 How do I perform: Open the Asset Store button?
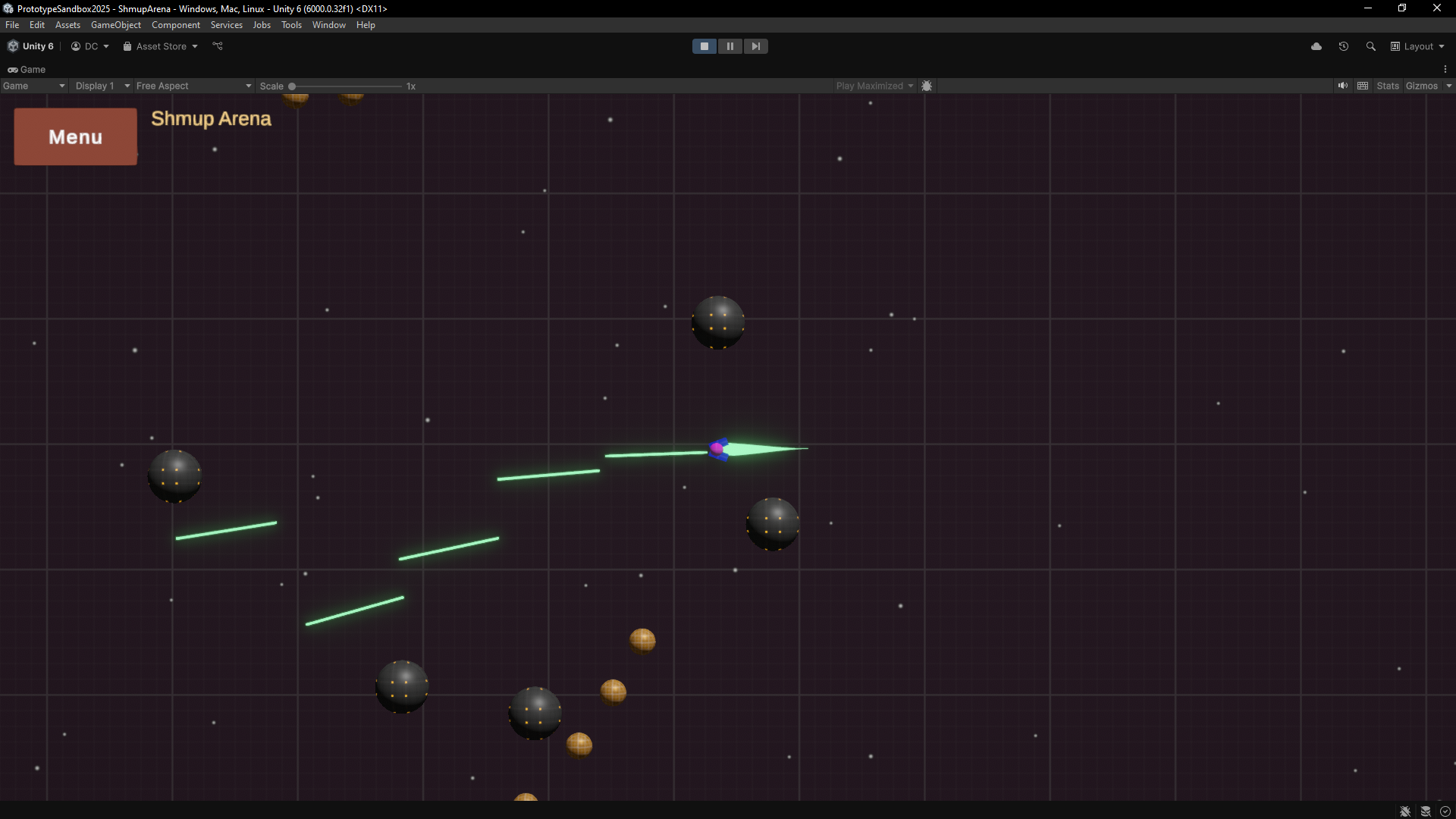click(x=160, y=46)
